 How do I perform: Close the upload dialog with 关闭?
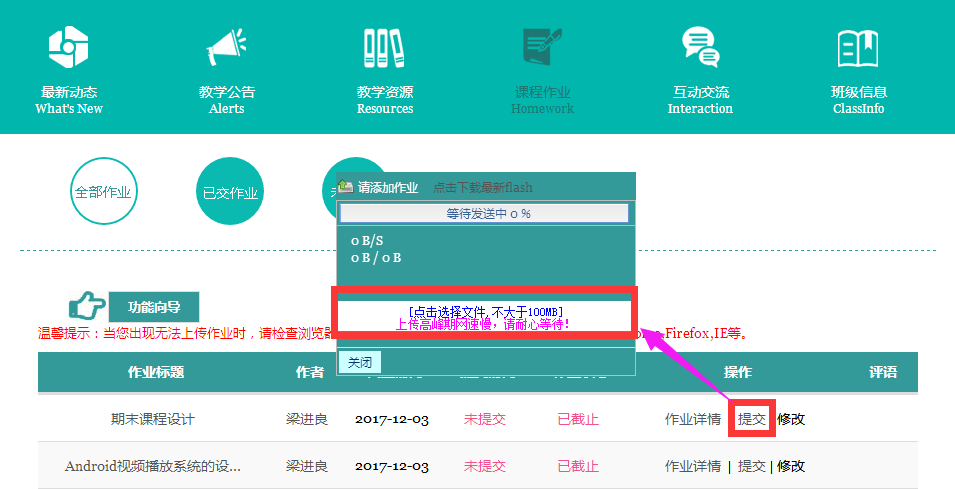[x=360, y=363]
